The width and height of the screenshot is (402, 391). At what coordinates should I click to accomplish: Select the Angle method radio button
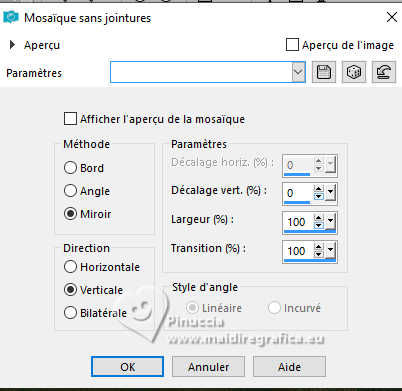tap(70, 191)
